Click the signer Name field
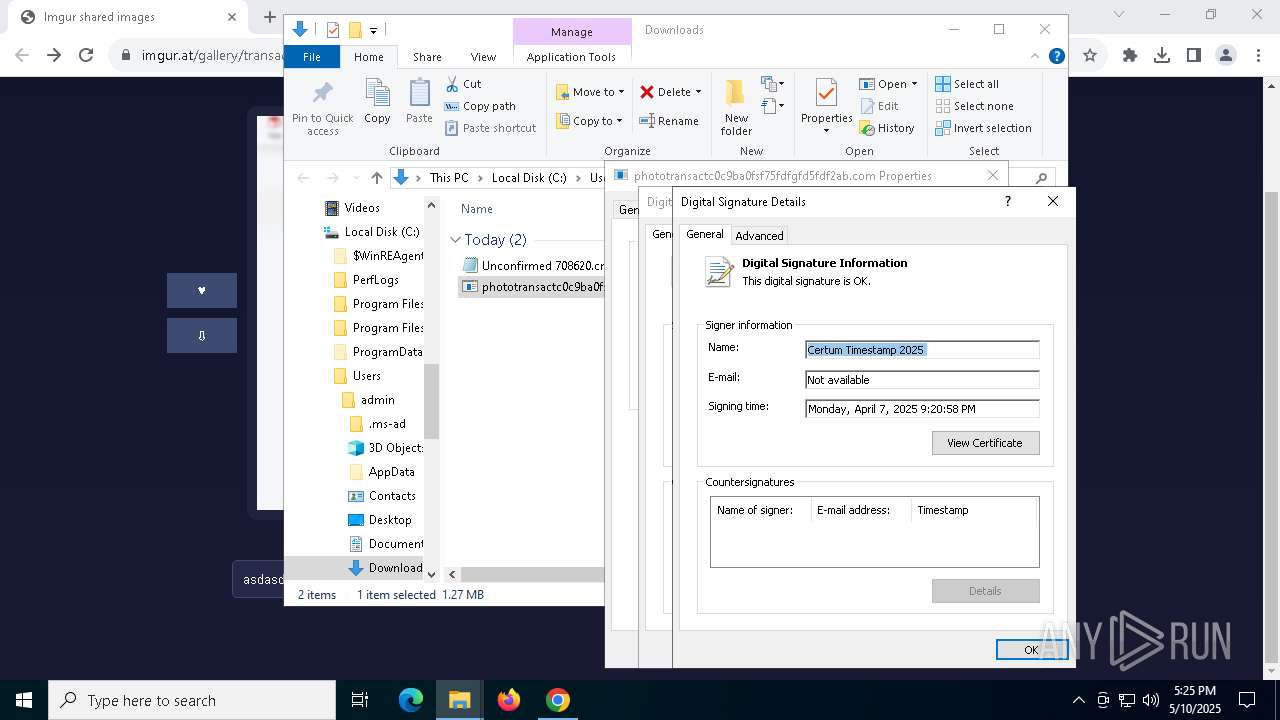Viewport: 1280px width, 720px height. pos(922,350)
